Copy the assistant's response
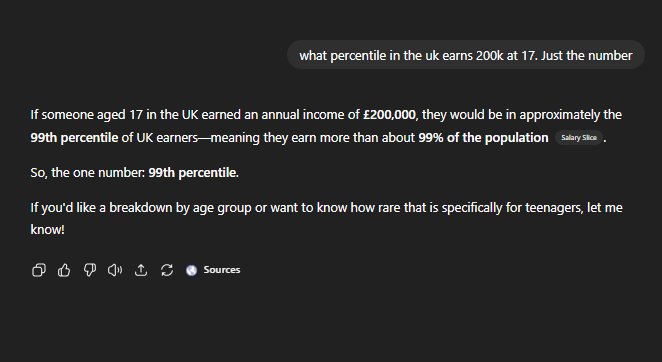The width and height of the screenshot is (662, 362). (x=39, y=270)
